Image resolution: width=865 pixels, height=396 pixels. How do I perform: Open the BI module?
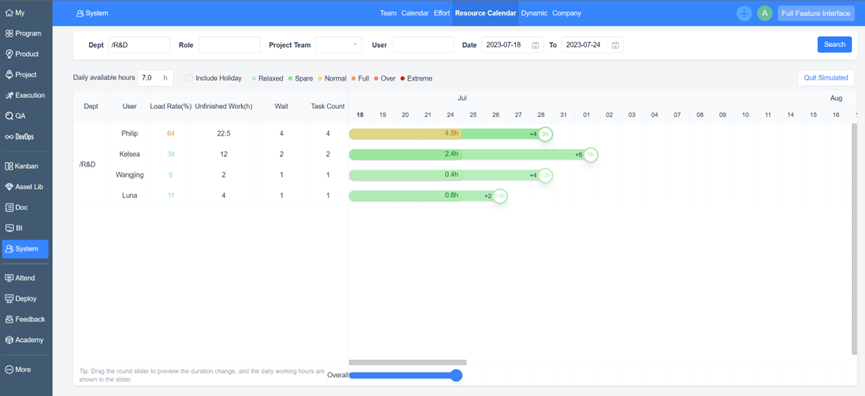pos(14,228)
